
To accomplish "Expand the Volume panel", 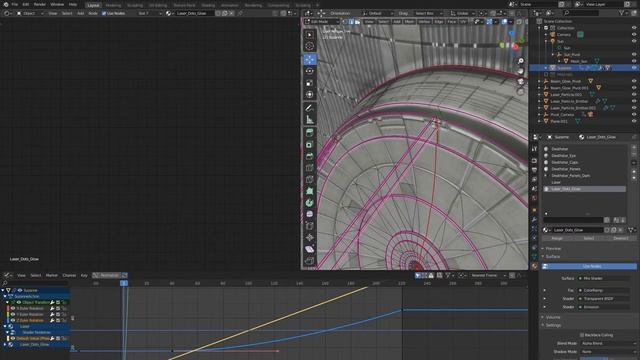I will coord(553,317).
